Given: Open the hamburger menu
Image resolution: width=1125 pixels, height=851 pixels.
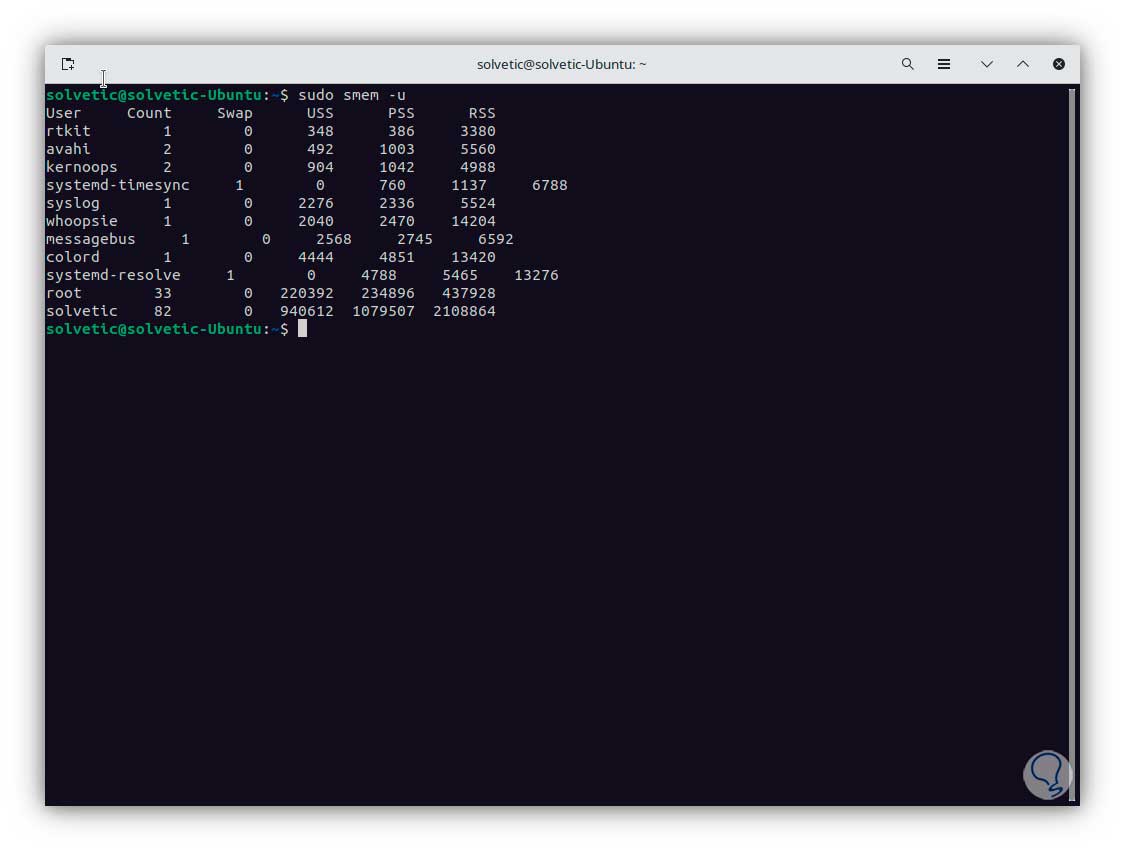Looking at the screenshot, I should [x=943, y=64].
